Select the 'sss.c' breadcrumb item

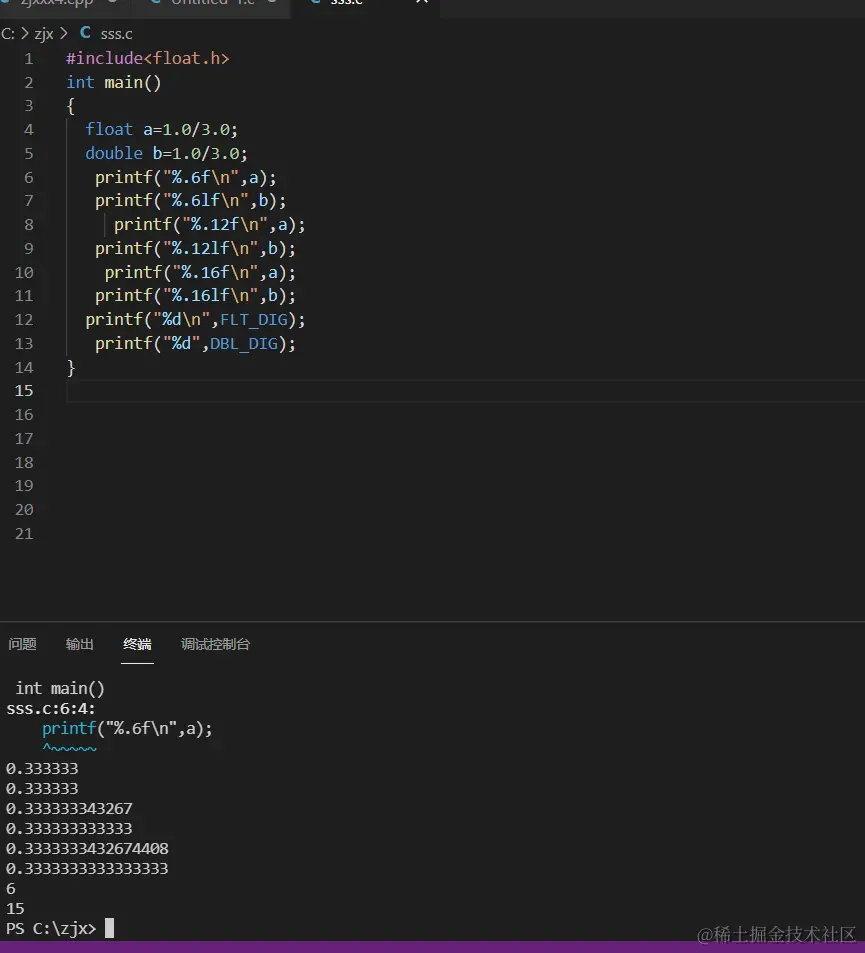click(116, 34)
